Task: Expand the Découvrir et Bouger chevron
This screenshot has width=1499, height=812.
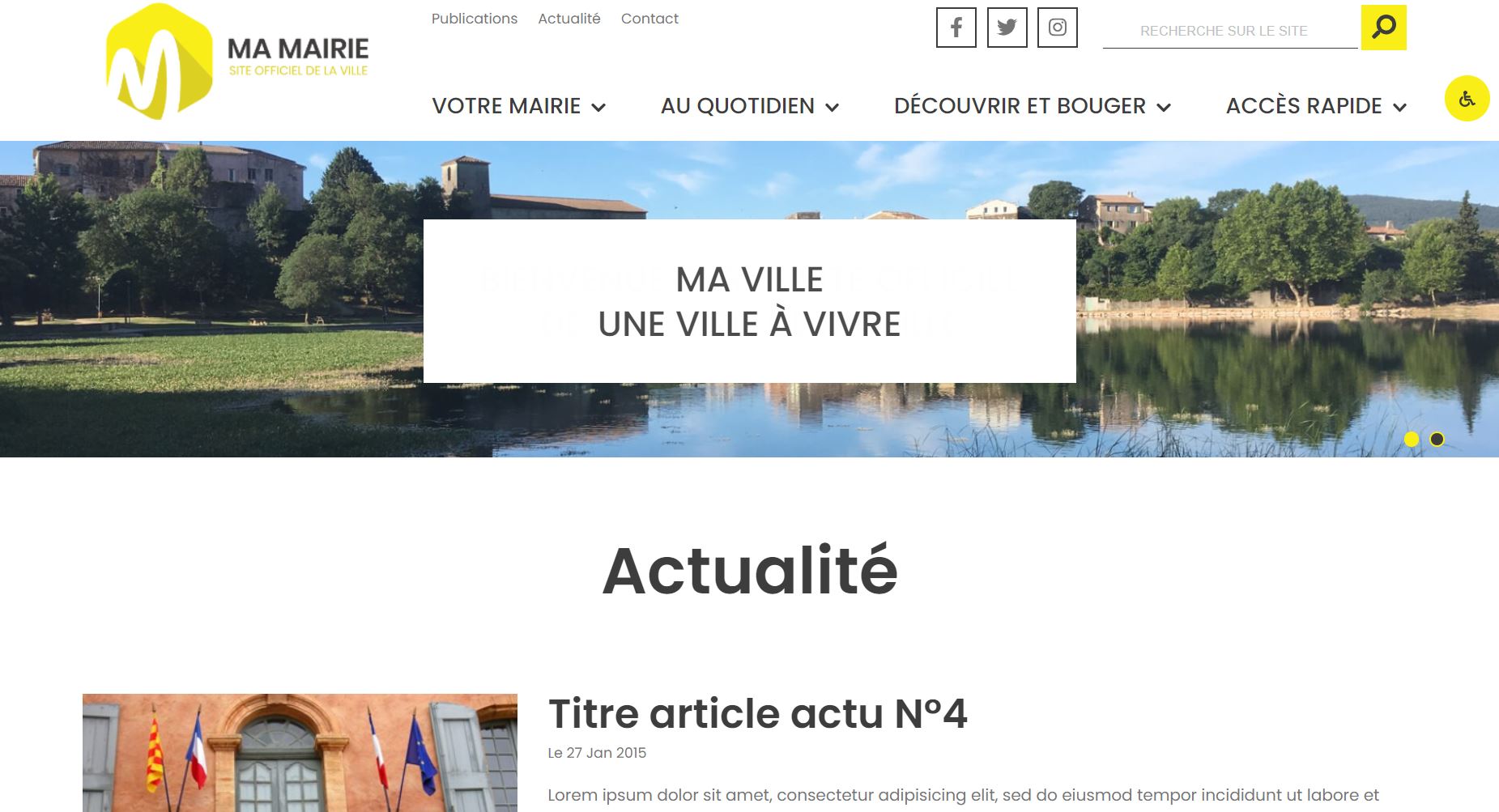Action: 1164,108
